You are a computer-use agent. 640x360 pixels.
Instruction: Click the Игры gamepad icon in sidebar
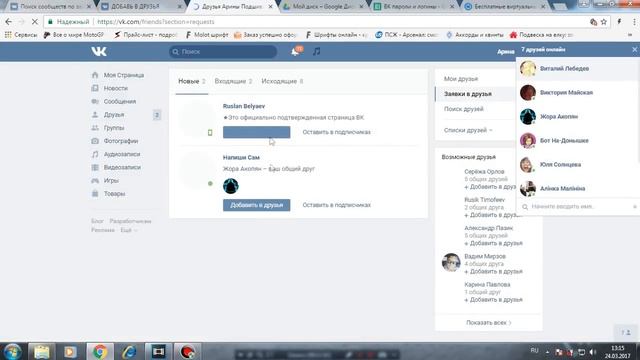(95, 180)
